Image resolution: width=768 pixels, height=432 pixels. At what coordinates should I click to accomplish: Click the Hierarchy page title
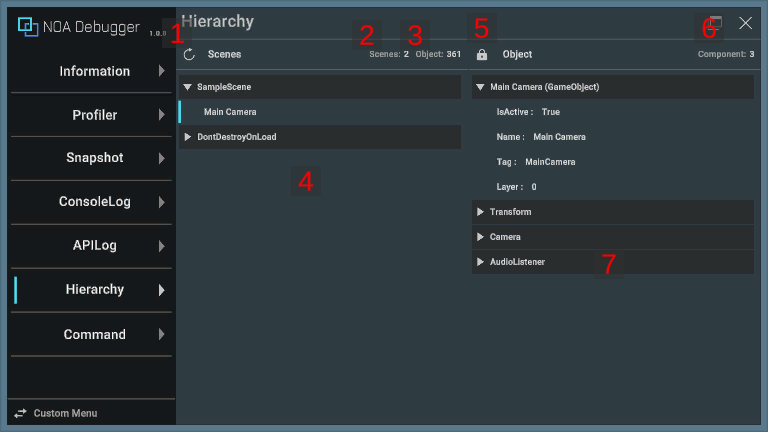217,22
